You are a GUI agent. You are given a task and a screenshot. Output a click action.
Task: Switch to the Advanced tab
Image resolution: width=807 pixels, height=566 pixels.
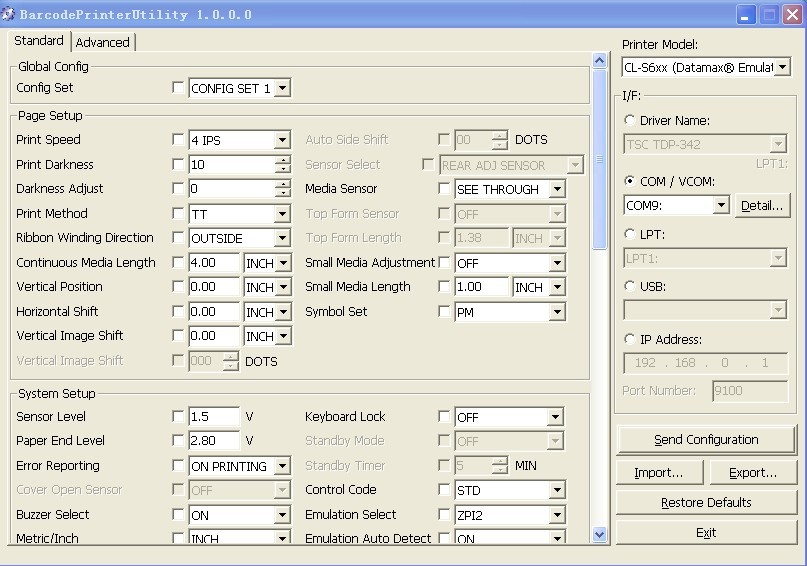(103, 42)
